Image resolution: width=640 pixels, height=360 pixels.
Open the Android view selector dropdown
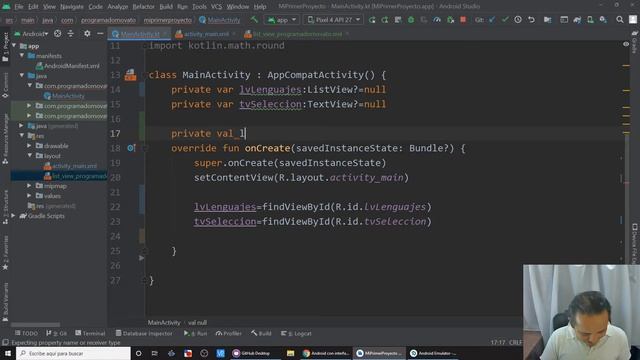[x=31, y=33]
